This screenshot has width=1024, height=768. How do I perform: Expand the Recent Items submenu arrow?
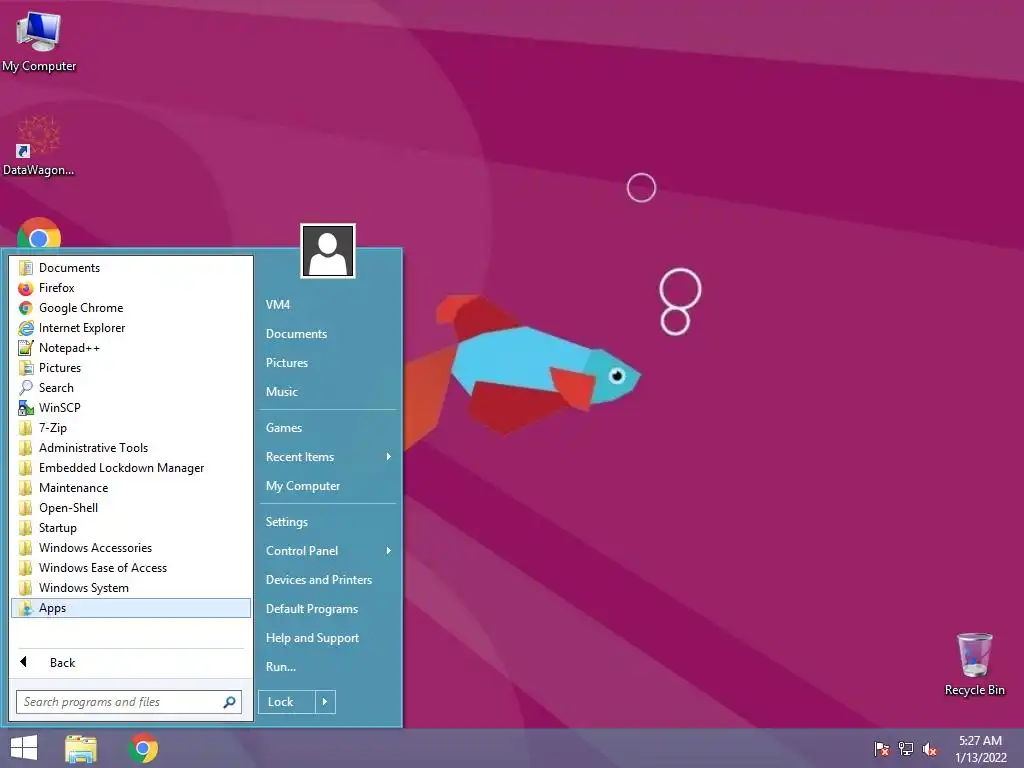(389, 456)
